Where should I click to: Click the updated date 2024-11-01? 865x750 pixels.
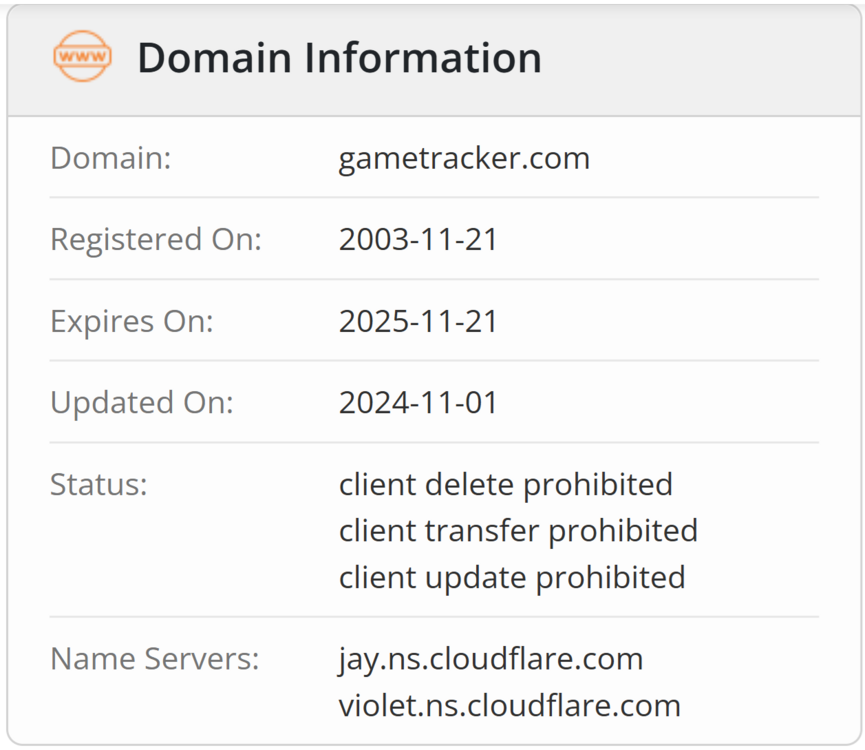pos(418,402)
